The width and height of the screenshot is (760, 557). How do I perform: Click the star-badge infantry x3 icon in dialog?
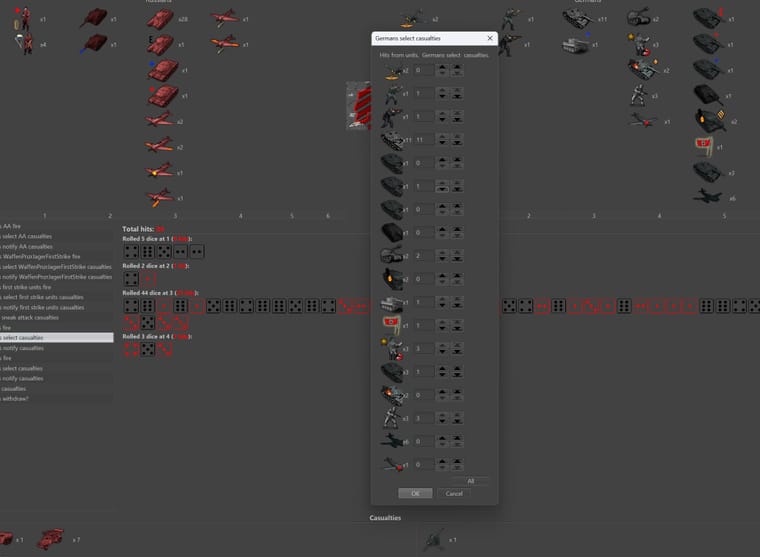(393, 349)
